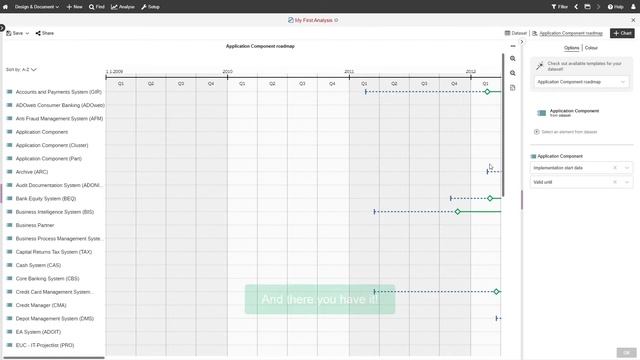The image size is (640, 360).
Task: Open the window list icon in top bar
Action: point(587,7)
